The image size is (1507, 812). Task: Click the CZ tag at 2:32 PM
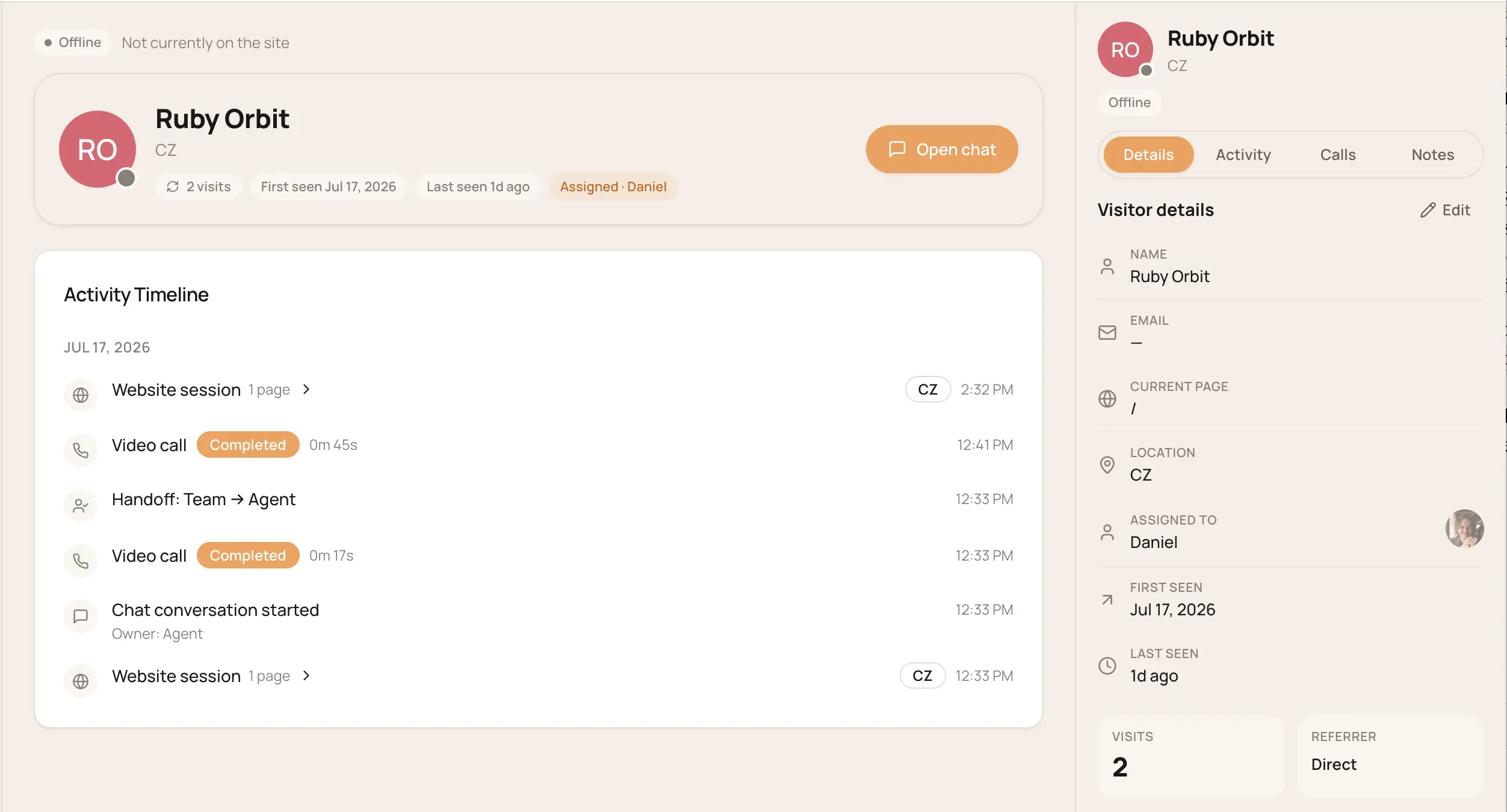[x=927, y=389]
